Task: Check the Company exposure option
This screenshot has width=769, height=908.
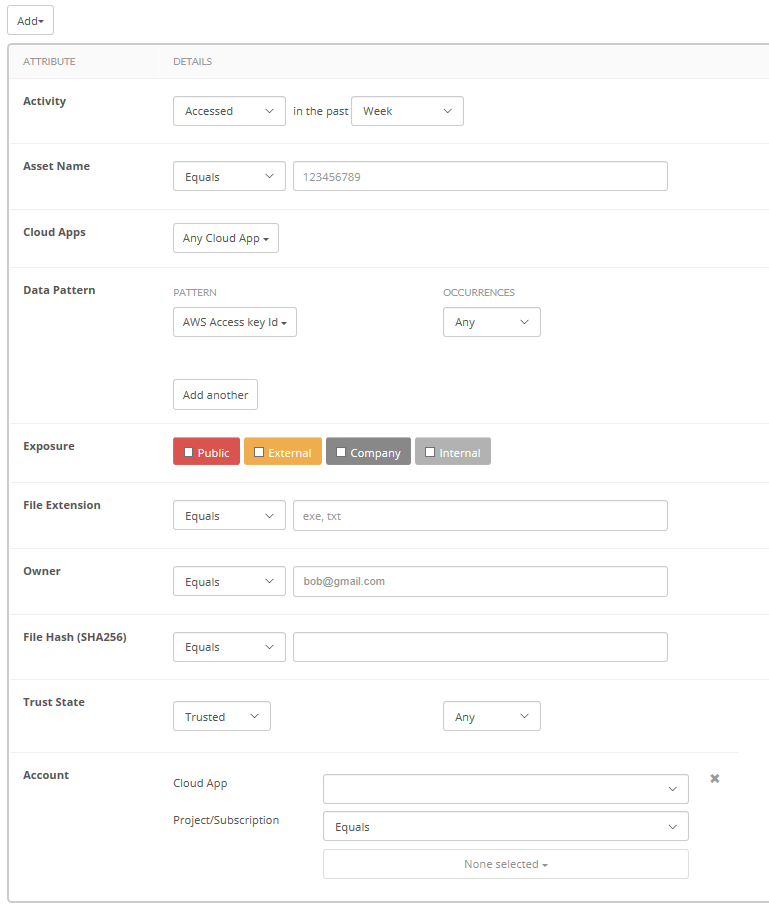Action: (341, 453)
